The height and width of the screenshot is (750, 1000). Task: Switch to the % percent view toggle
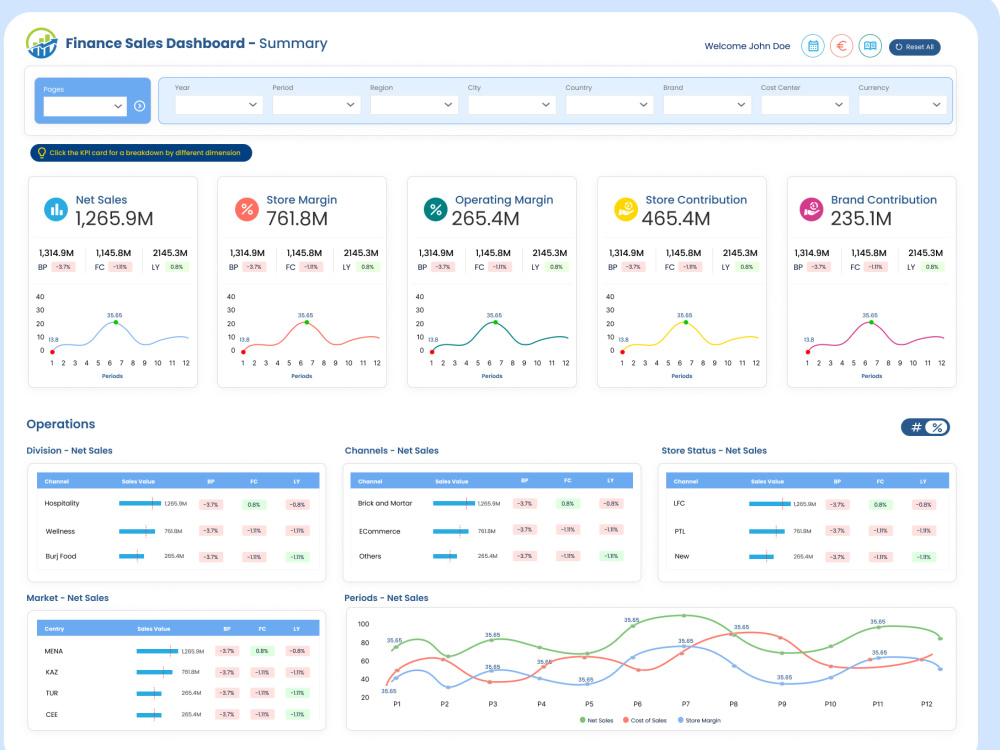click(937, 427)
